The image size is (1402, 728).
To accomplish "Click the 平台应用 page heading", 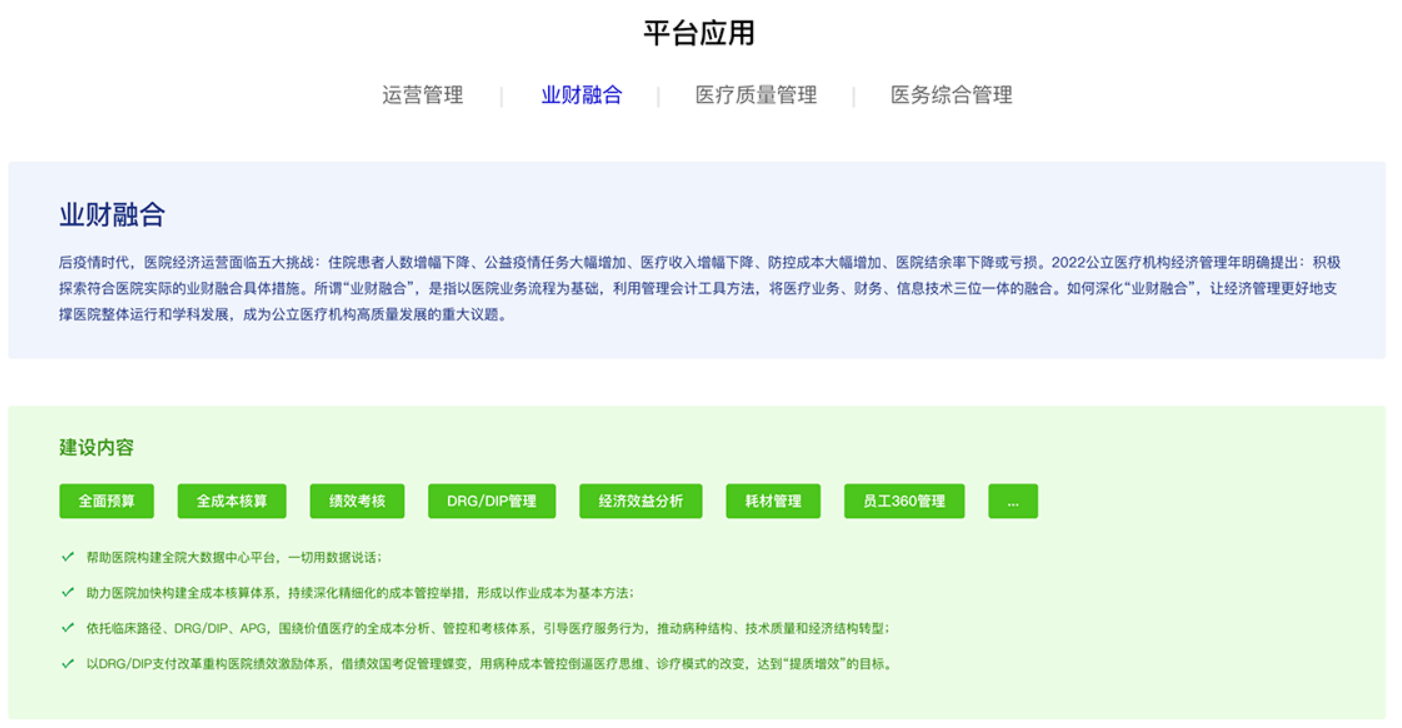I will click(699, 33).
